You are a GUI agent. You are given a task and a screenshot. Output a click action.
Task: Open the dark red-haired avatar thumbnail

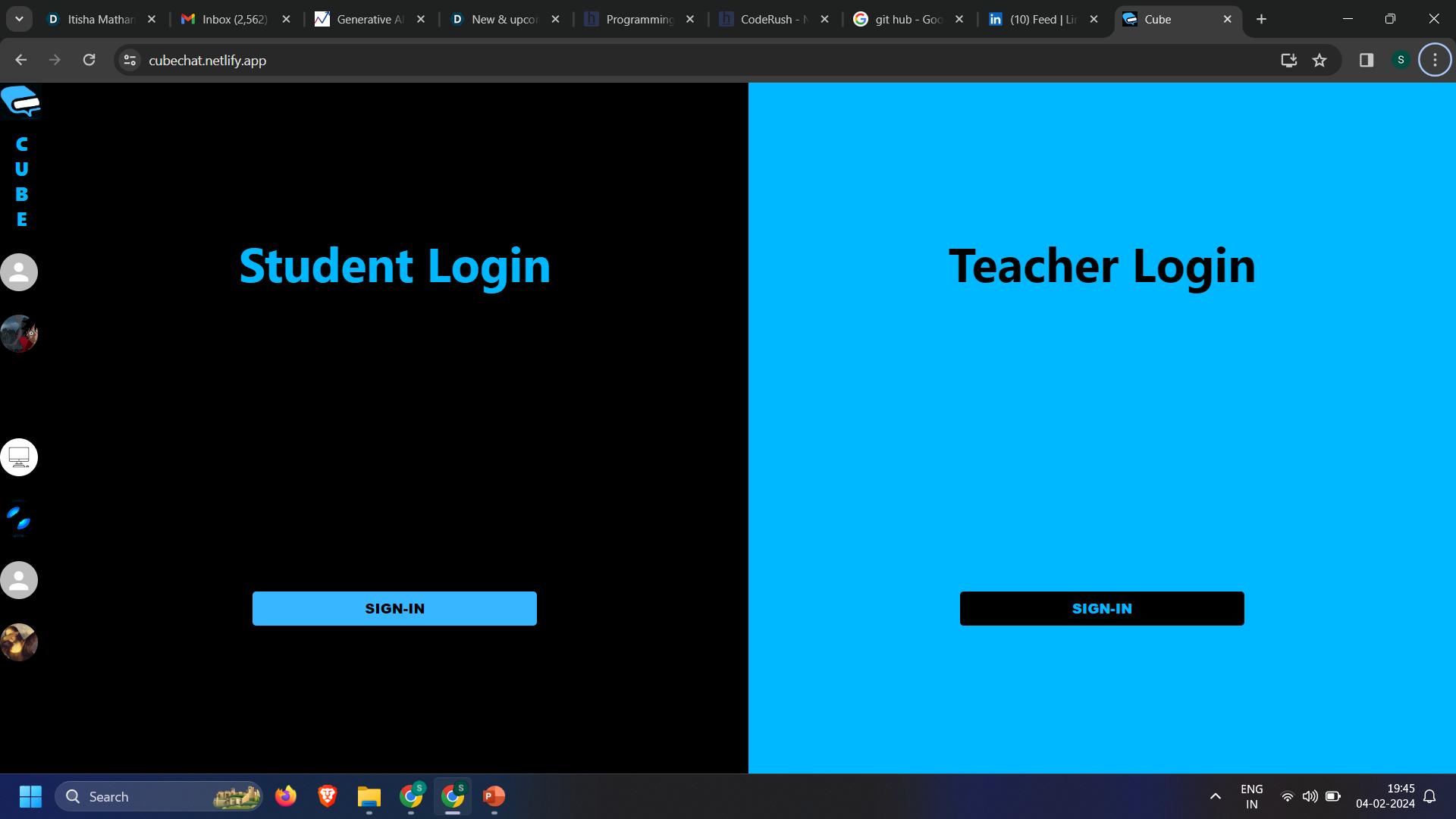coord(19,334)
